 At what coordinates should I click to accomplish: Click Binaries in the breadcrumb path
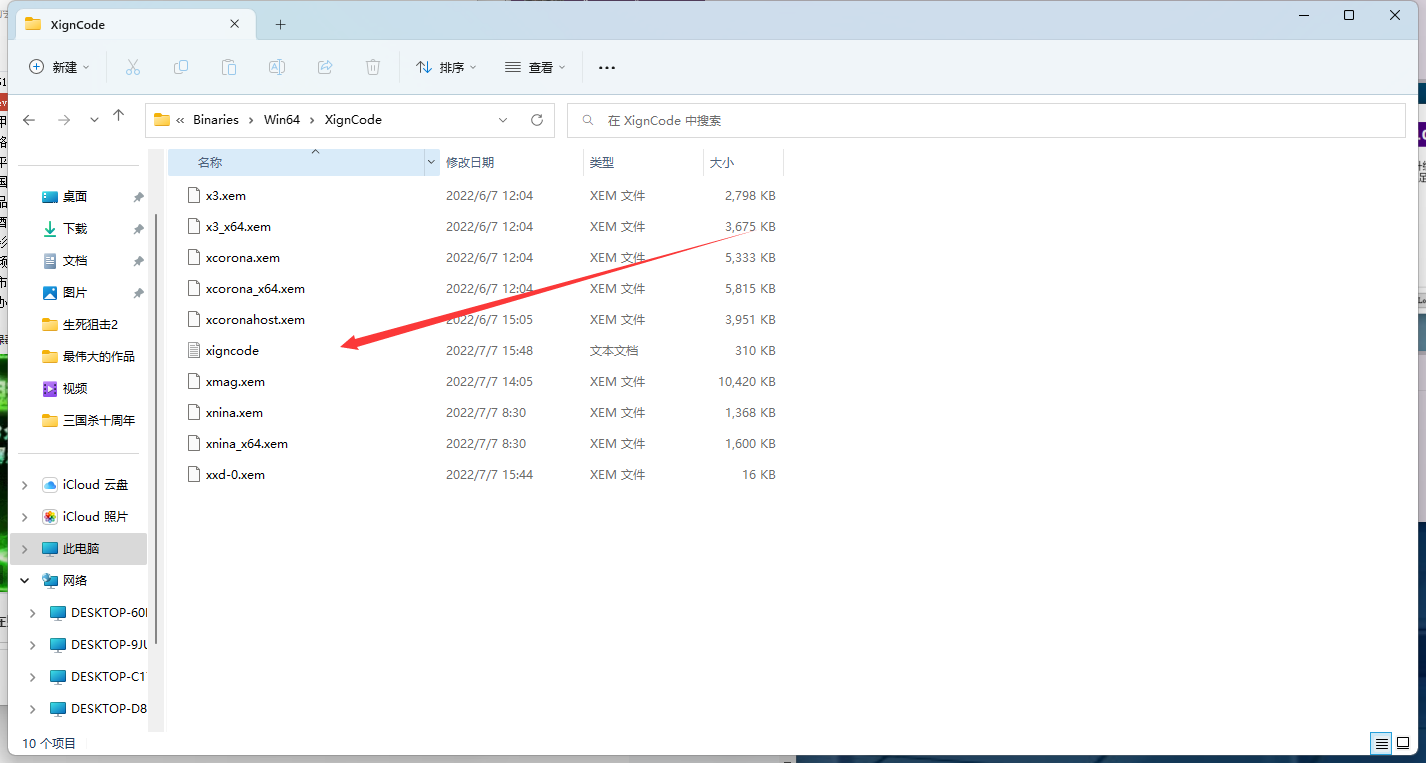216,119
